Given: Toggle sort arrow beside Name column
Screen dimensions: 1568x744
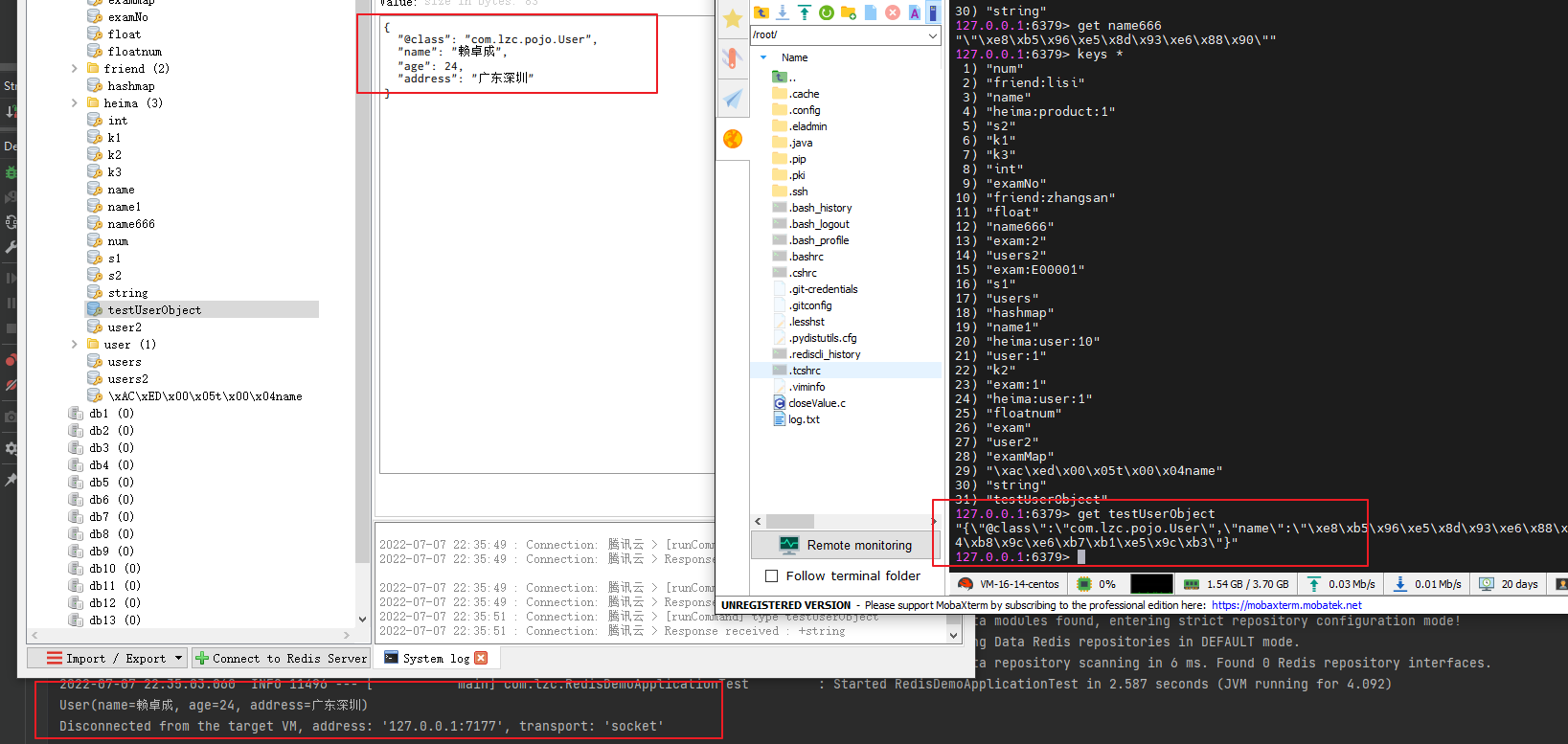Looking at the screenshot, I should pos(763,57).
